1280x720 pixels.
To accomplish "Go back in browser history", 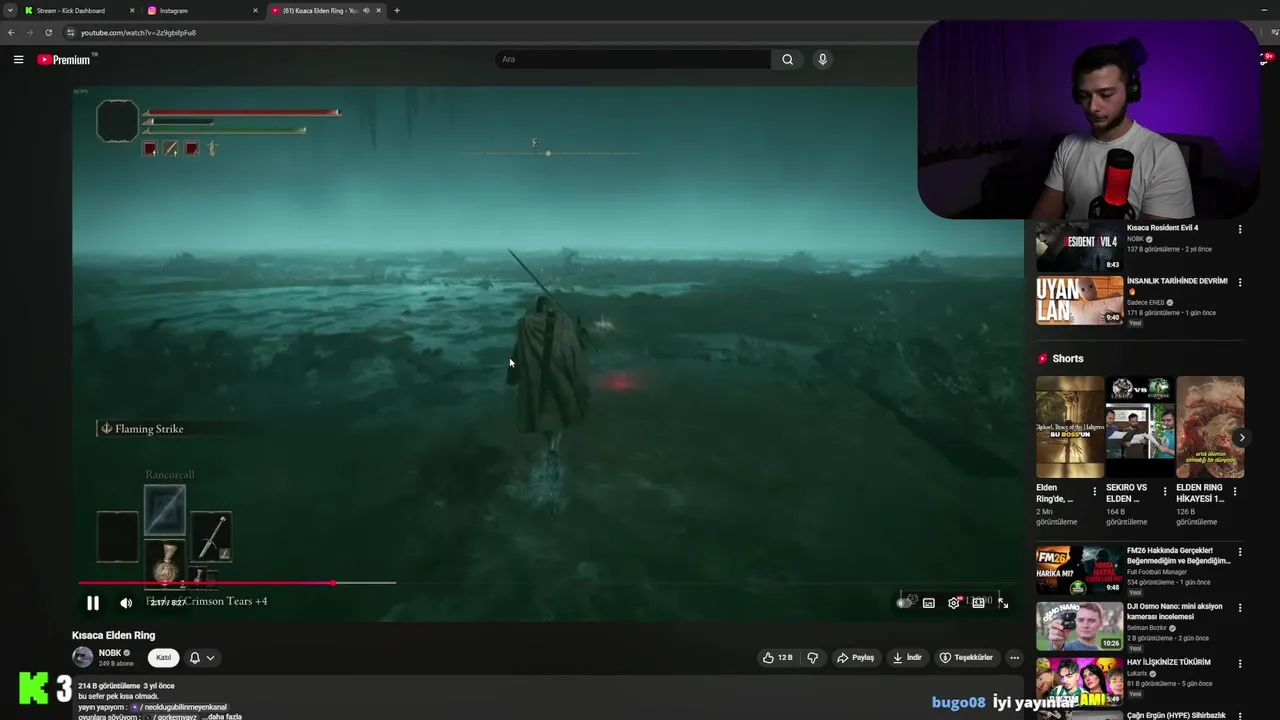I will pos(11,33).
